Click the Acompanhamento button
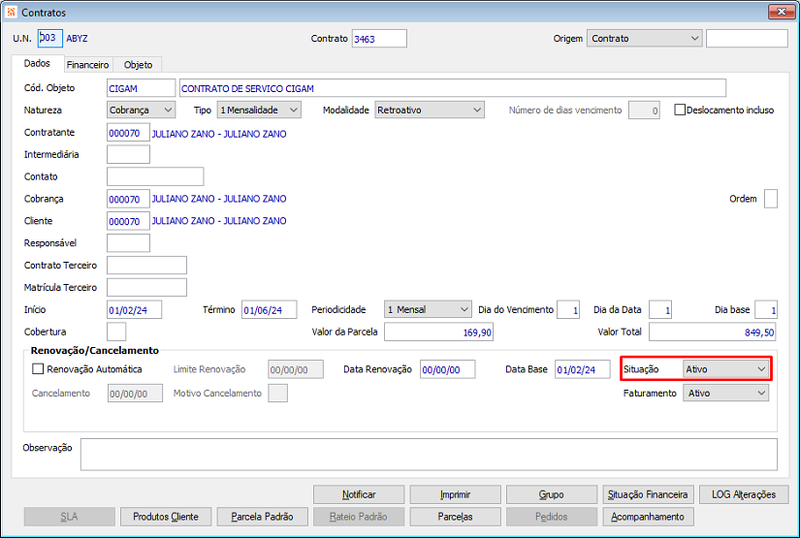Image resolution: width=800 pixels, height=538 pixels. point(648,517)
